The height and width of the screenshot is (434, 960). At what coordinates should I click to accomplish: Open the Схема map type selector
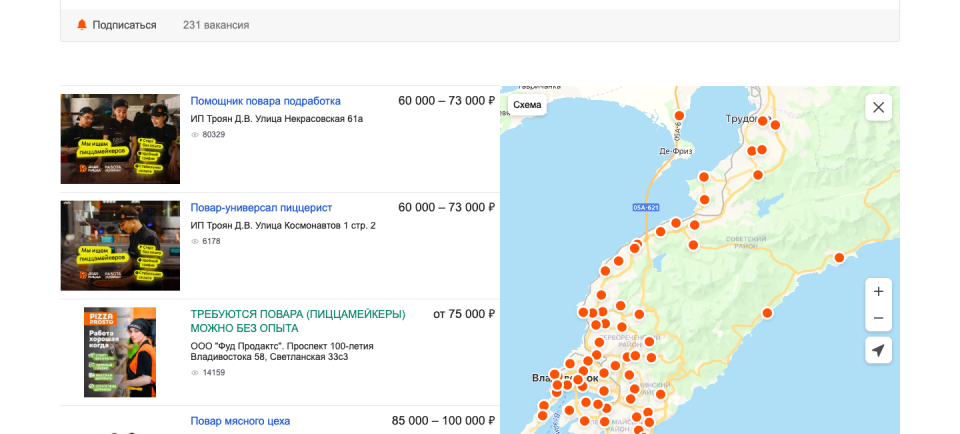(527, 105)
